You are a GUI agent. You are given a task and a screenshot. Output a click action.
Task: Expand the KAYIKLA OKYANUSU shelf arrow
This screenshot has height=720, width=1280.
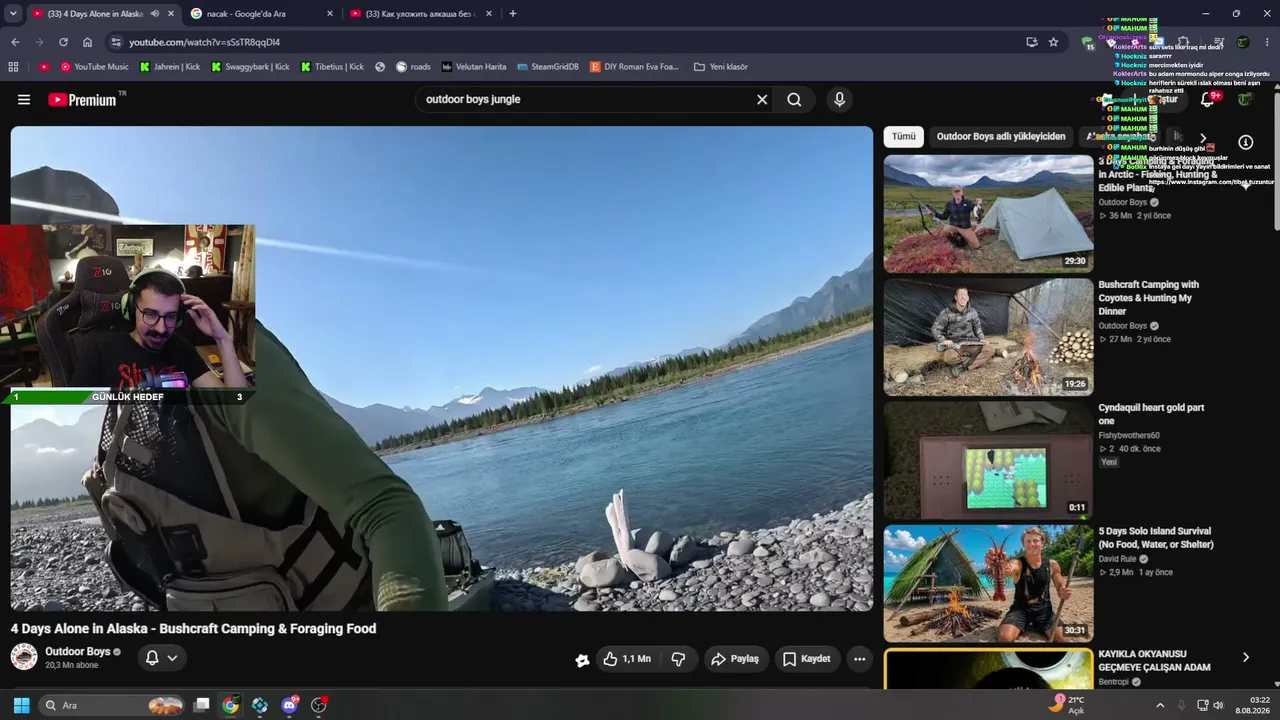pos(1246,657)
